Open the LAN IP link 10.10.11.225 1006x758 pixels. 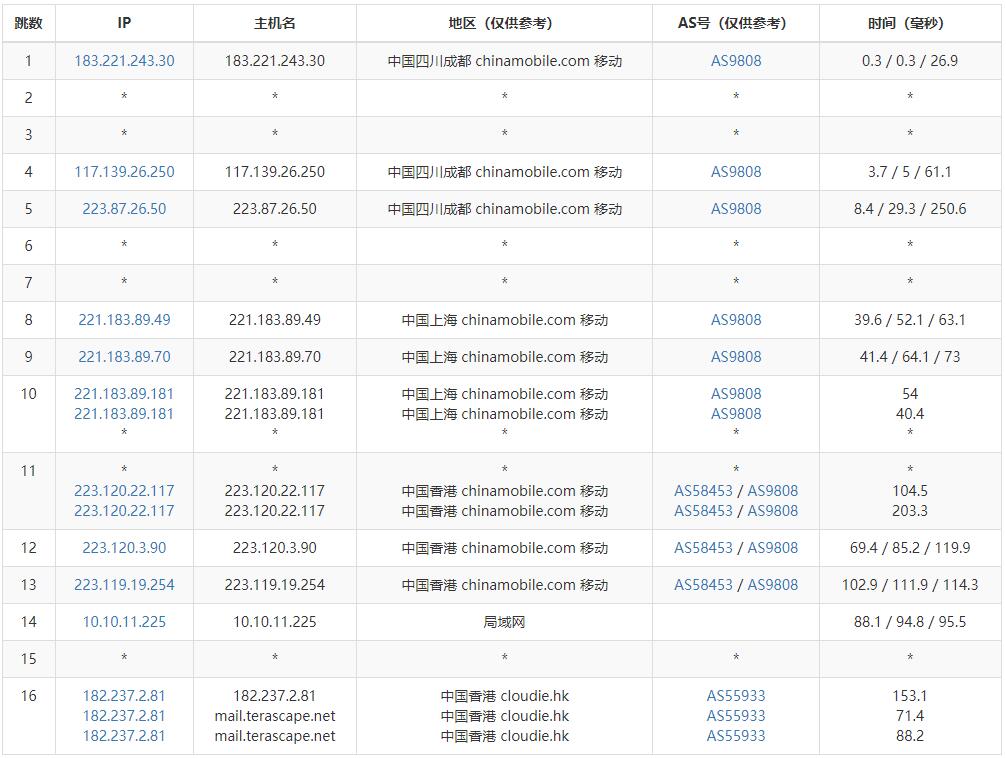click(124, 622)
